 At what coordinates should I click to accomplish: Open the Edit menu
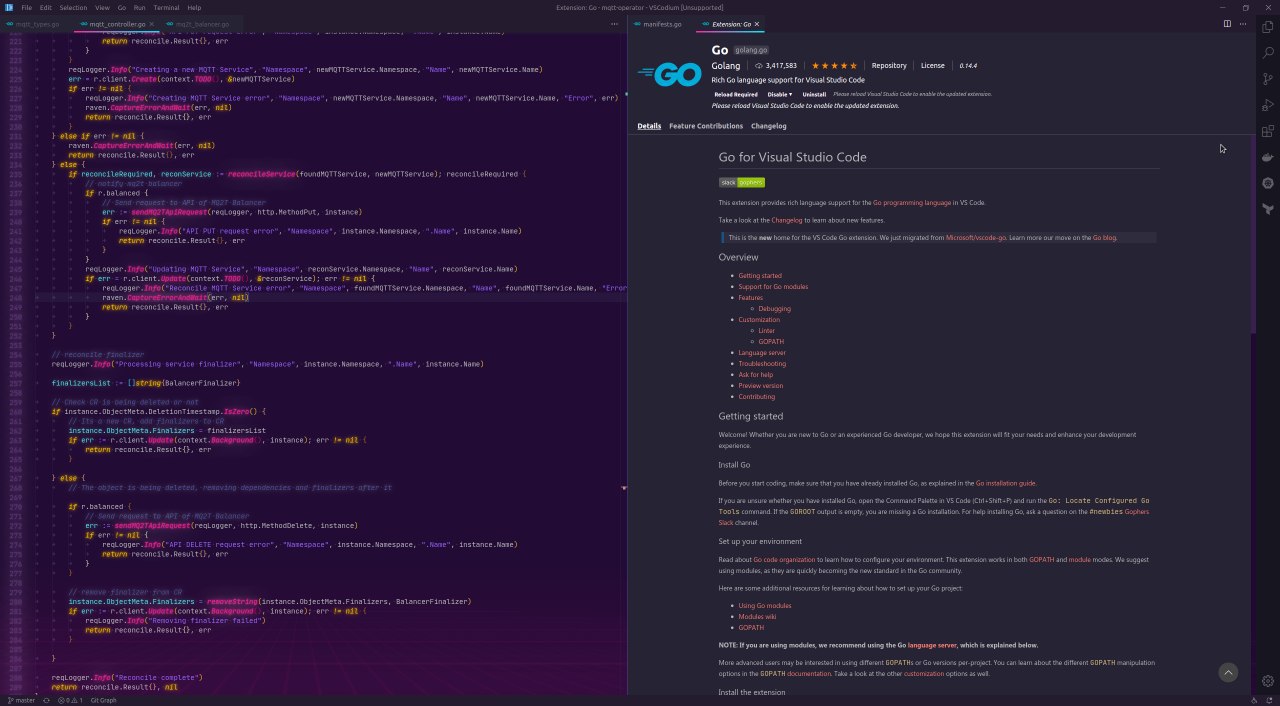pyautogui.click(x=46, y=7)
